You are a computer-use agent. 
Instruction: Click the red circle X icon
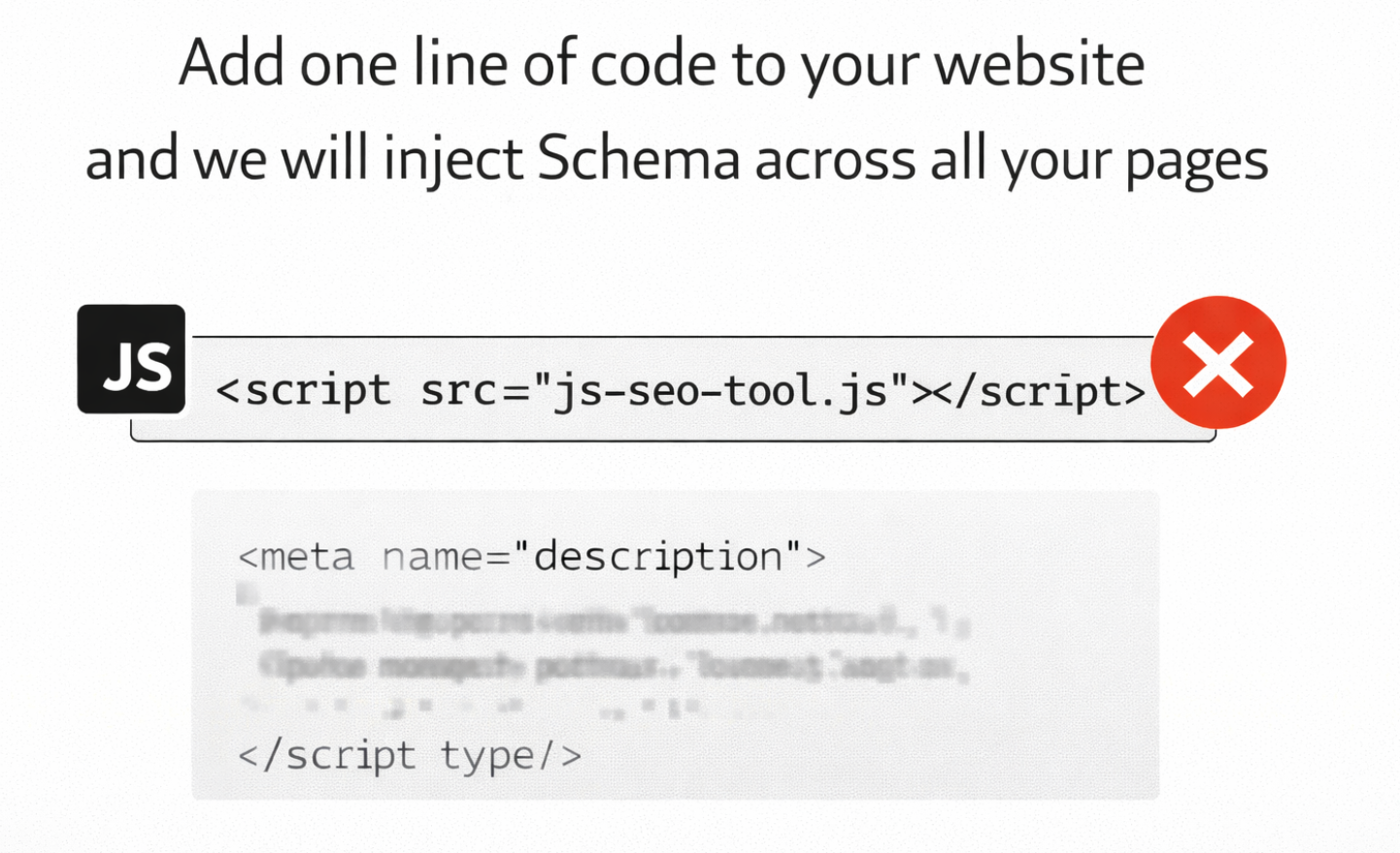1218,362
